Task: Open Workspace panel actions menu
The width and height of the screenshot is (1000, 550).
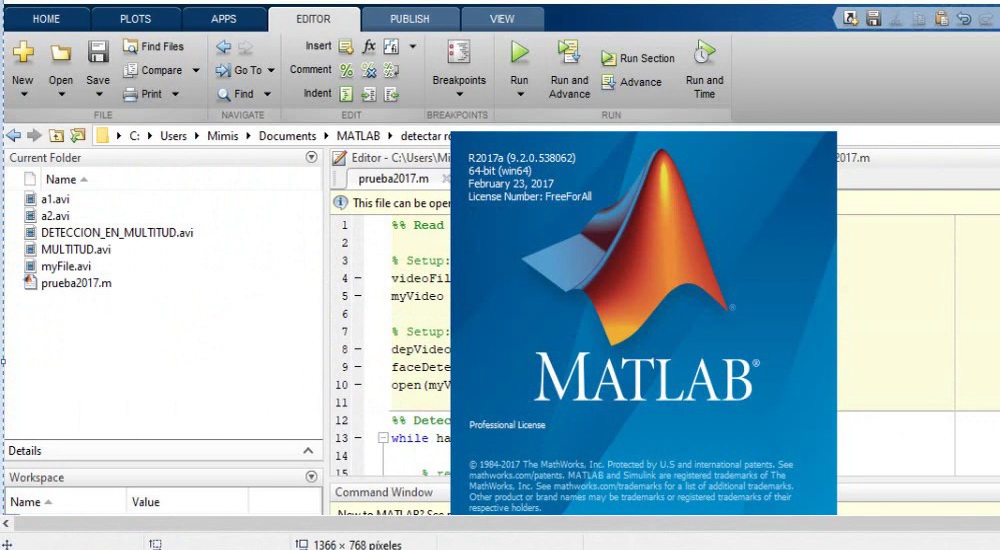Action: [311, 477]
